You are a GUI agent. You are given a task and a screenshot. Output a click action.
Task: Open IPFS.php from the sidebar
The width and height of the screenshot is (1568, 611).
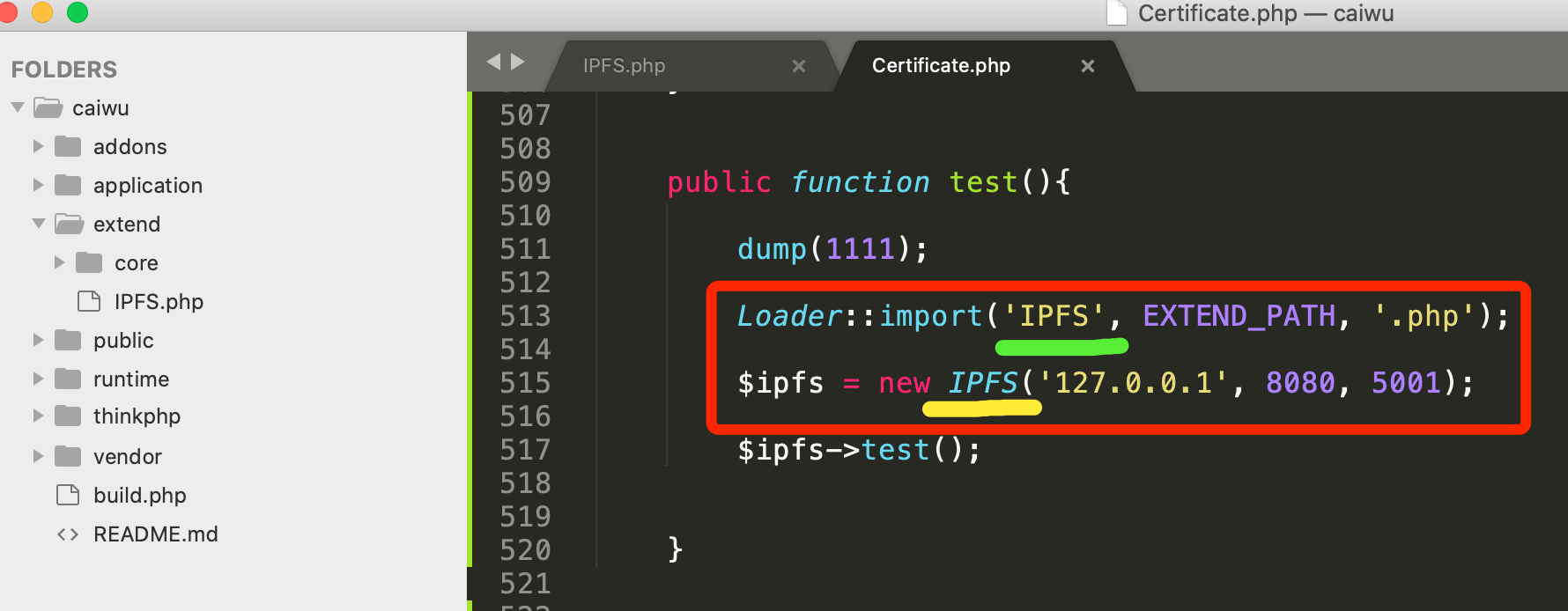[x=159, y=302]
